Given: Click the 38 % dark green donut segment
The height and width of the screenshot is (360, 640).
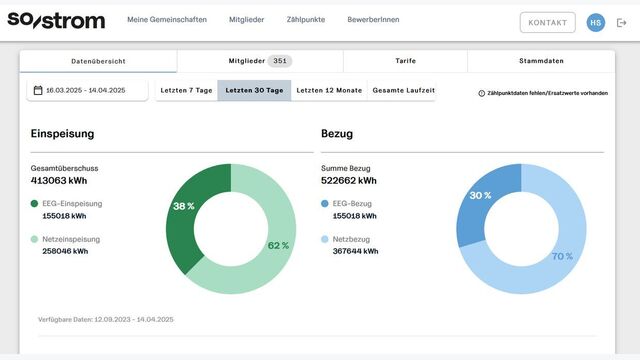Looking at the screenshot, I should [x=184, y=207].
